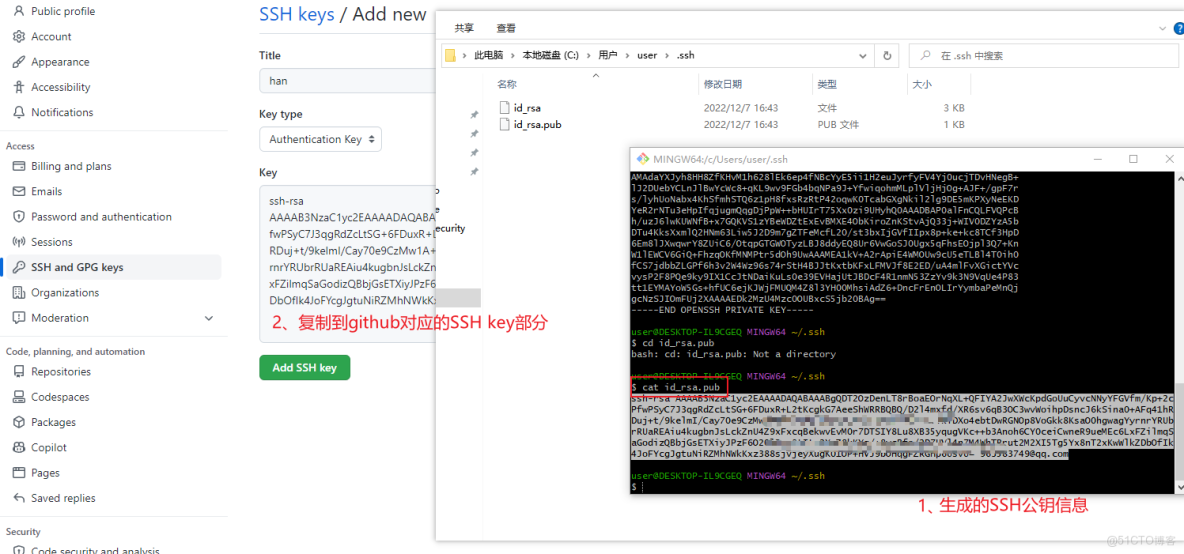Click the PUB 文件 type cell

(x=838, y=125)
